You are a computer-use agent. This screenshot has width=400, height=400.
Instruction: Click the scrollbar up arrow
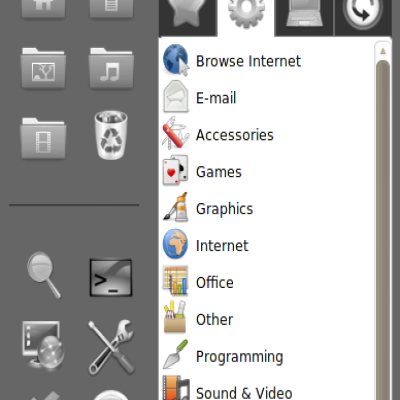(383, 51)
